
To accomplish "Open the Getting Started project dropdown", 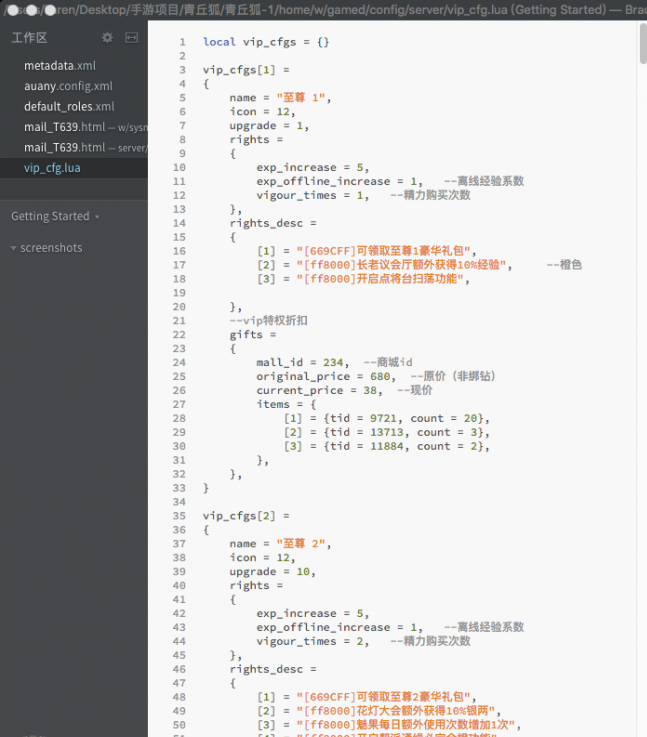I will (55, 217).
